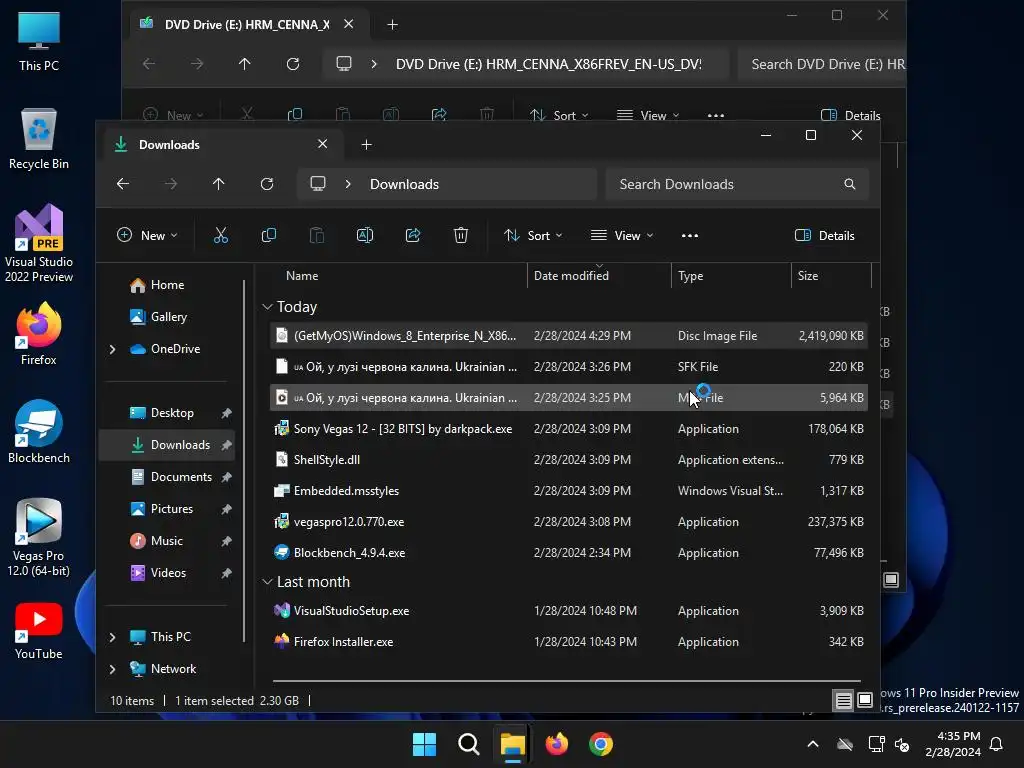Select Blockbench_4.9.4.exe file
1024x768 pixels.
click(x=568, y=553)
